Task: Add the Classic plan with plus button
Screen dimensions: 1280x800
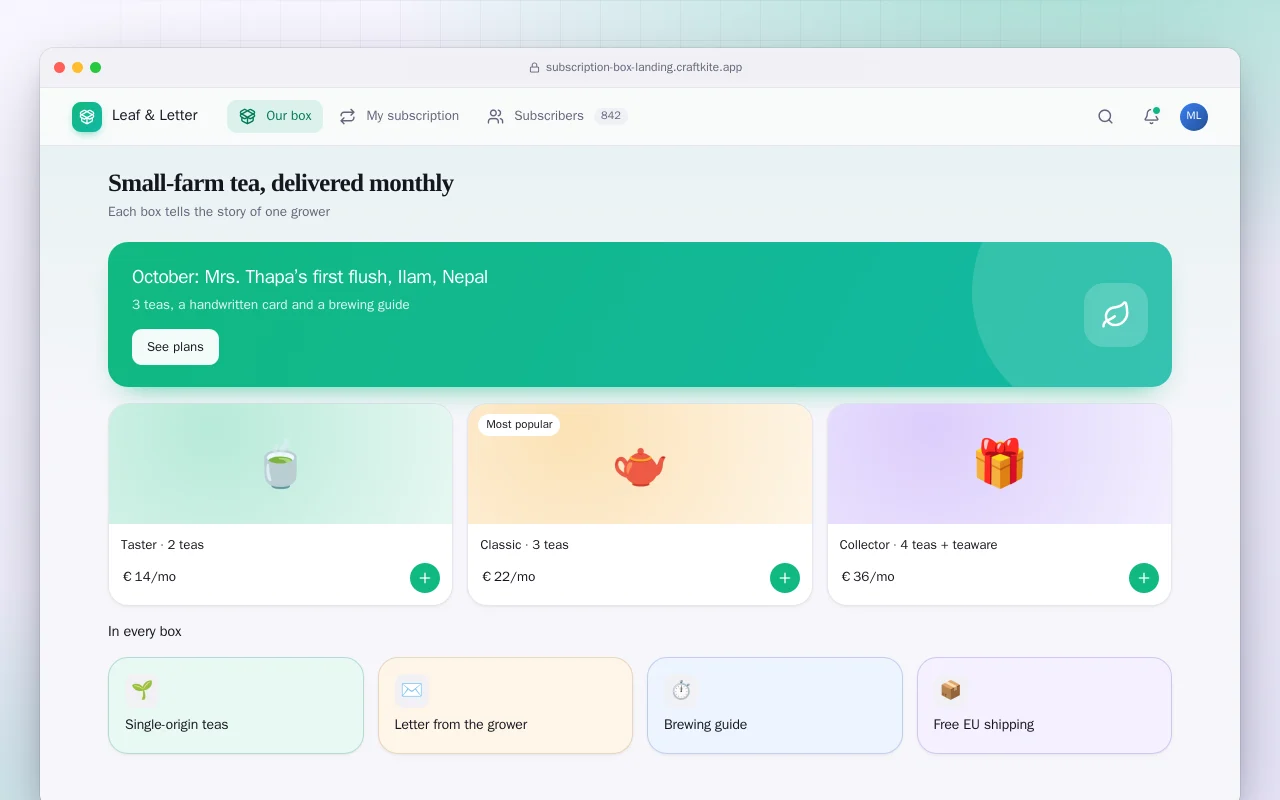Action: pyautogui.click(x=785, y=578)
